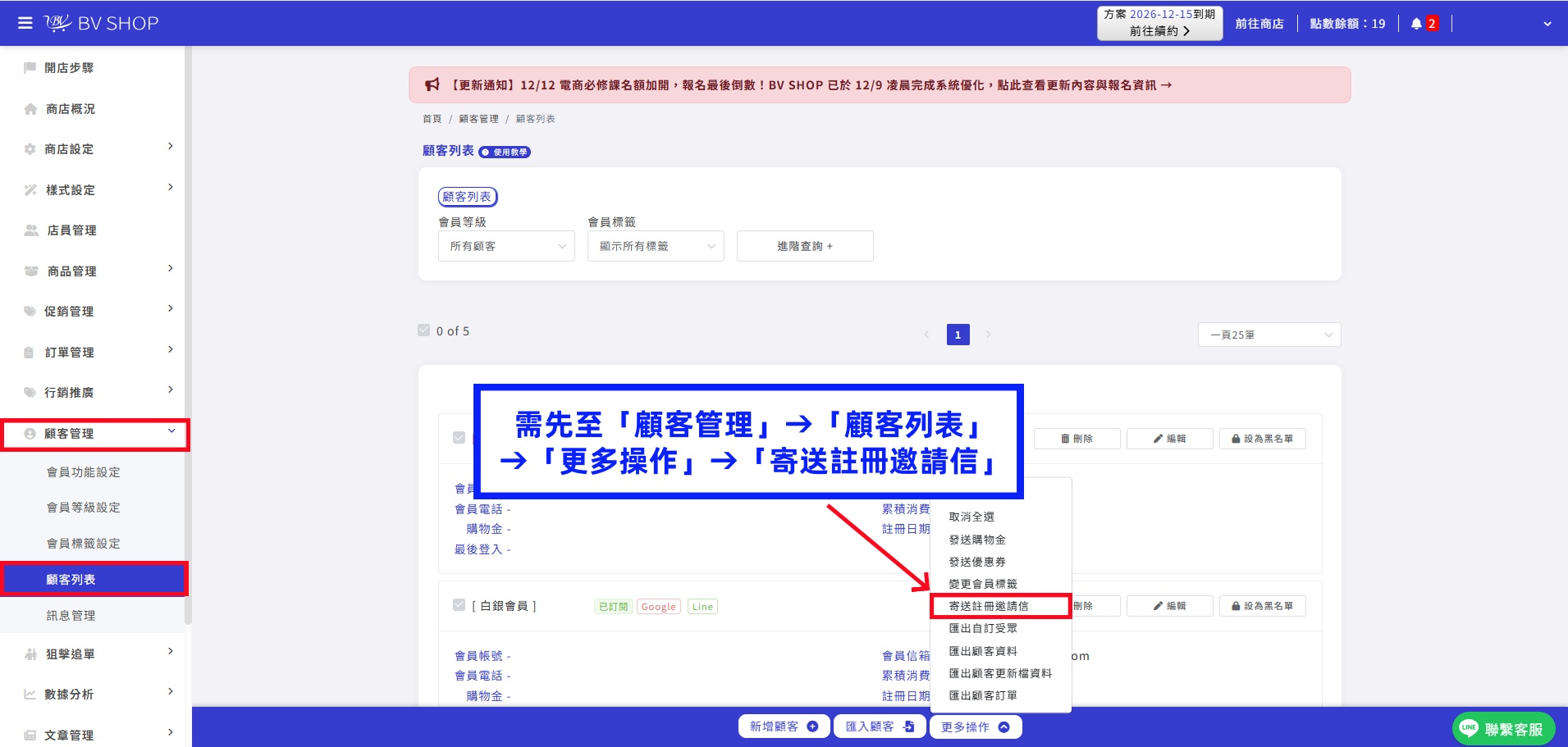
Task: Open 訊息管理 in the sidebar
Action: [x=71, y=616]
